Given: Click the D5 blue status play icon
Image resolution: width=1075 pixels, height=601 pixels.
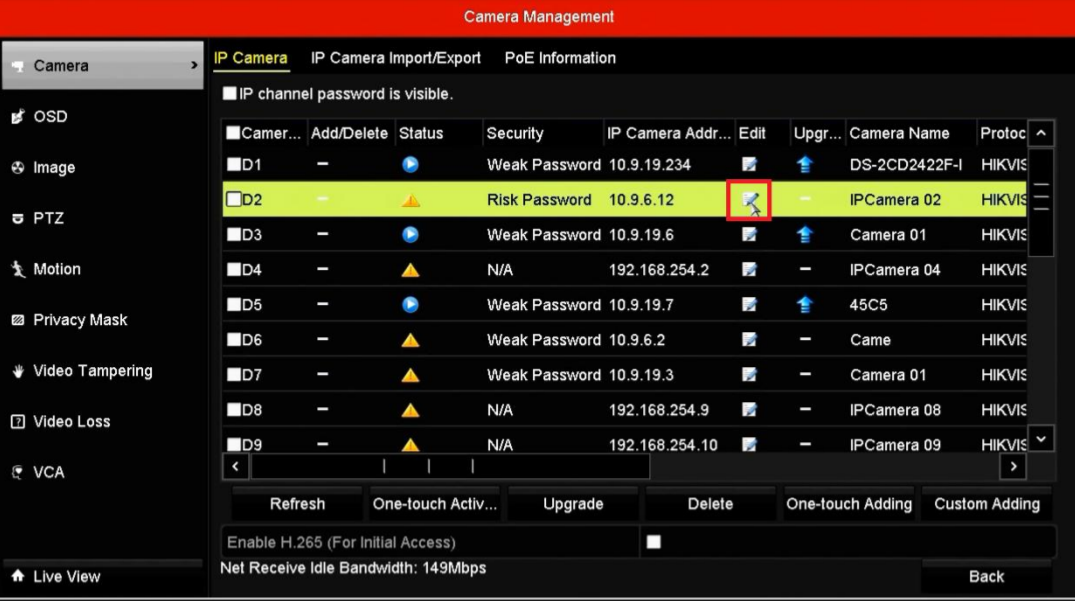Looking at the screenshot, I should [410, 304].
